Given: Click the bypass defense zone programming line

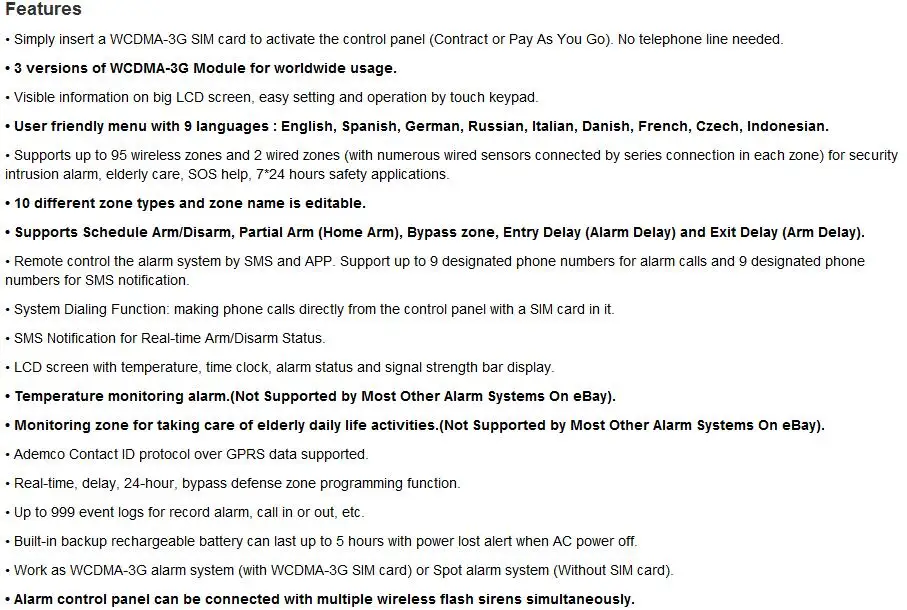Looking at the screenshot, I should [x=233, y=483].
